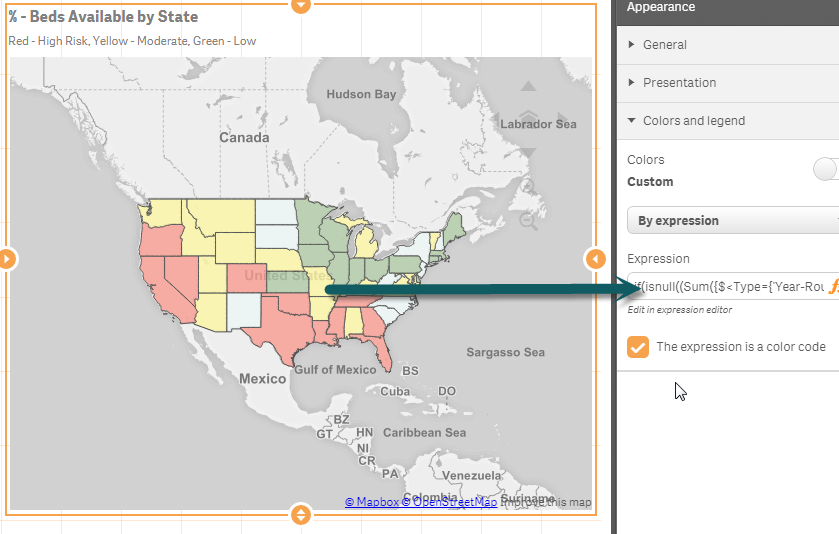The width and height of the screenshot is (839, 534).
Task: Click the right edge handle of map object
Action: point(595,259)
